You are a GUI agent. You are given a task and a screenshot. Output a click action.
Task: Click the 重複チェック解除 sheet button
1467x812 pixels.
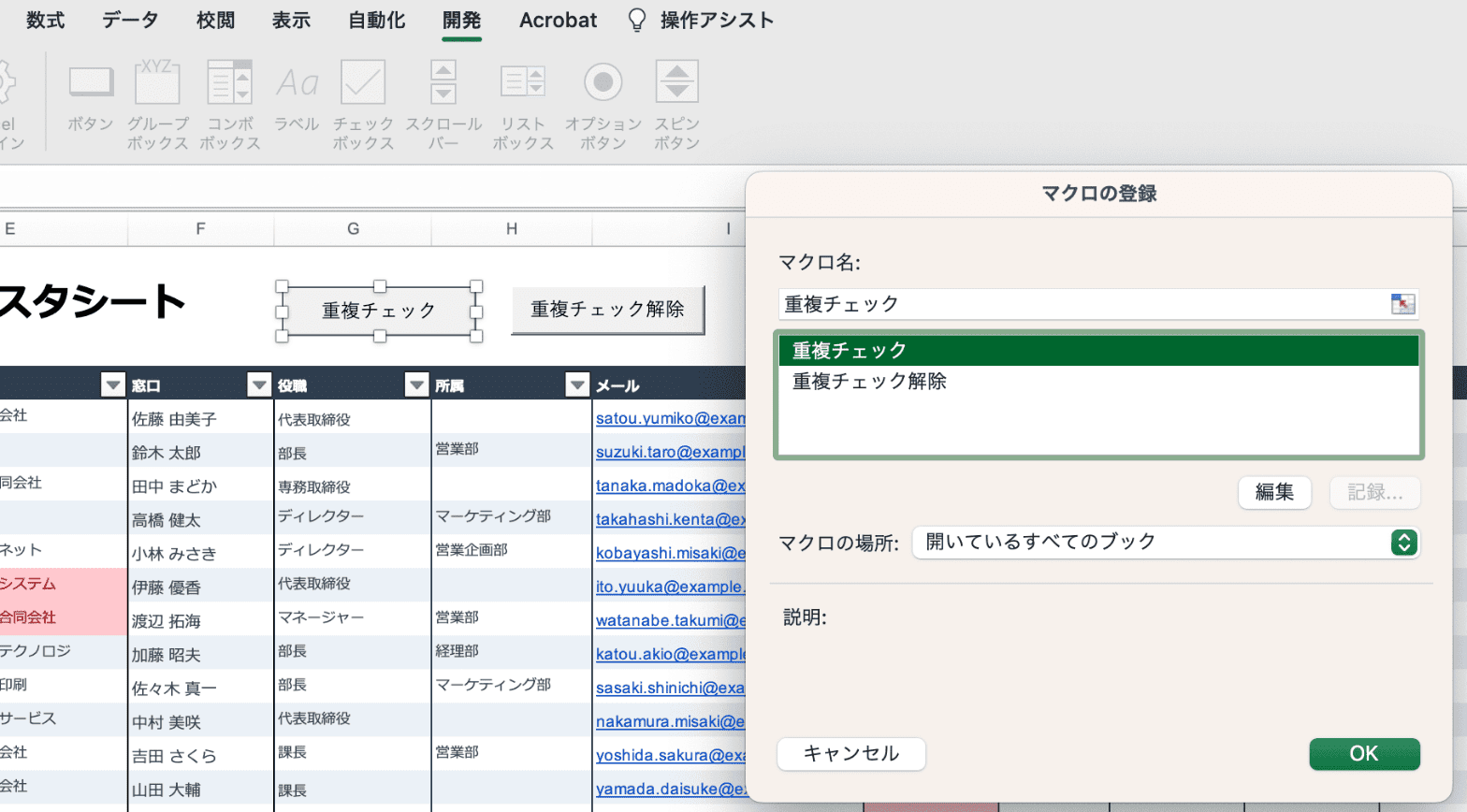coord(607,310)
